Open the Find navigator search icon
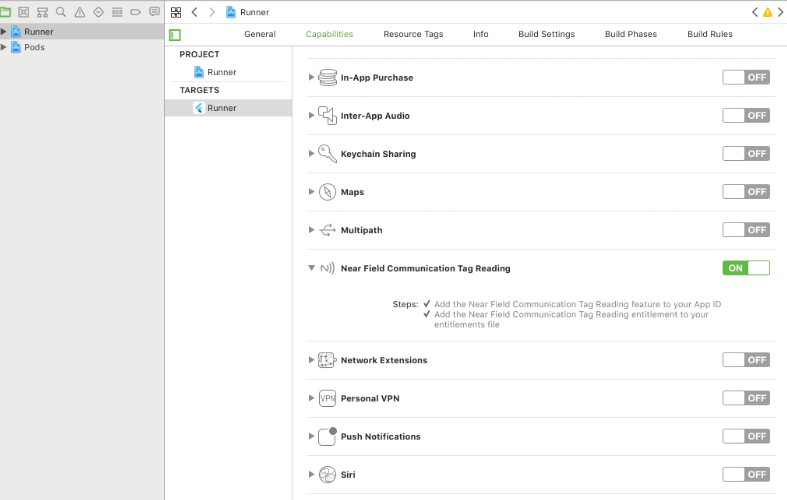This screenshot has width=787, height=500. (61, 12)
